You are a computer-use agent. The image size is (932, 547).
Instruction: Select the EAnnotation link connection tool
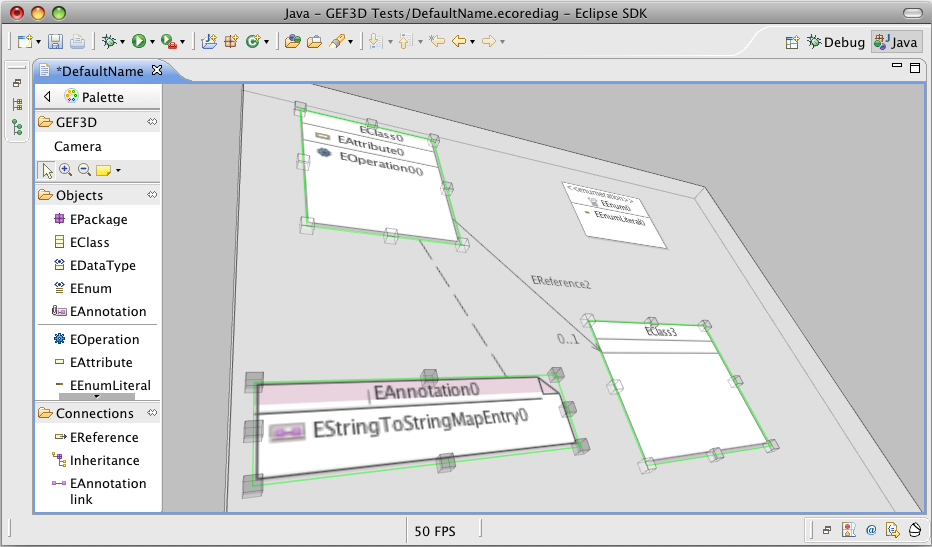(x=97, y=491)
